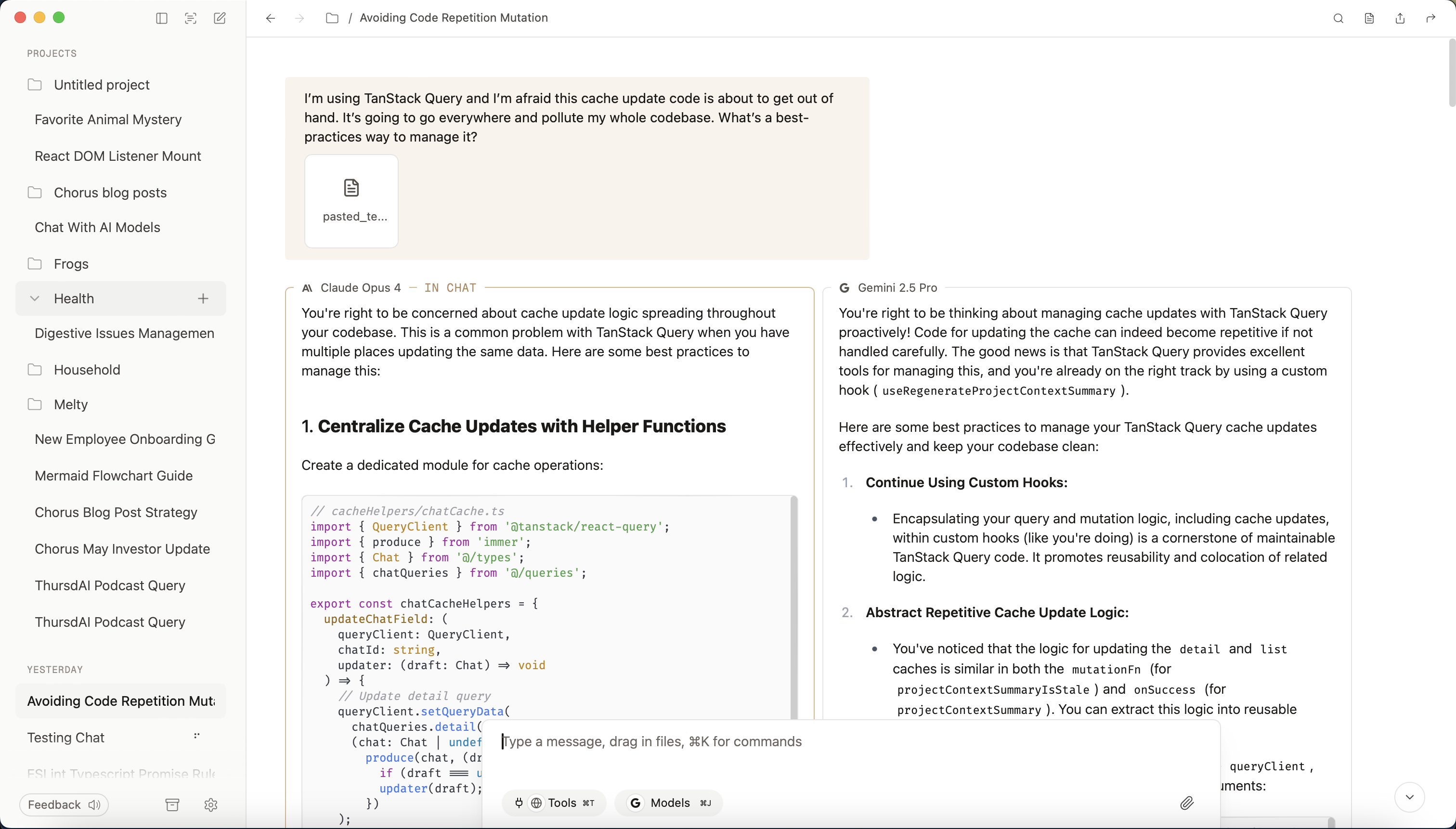1456x829 pixels.
Task: Toggle the sidebar panel icon
Action: pyautogui.click(x=162, y=18)
